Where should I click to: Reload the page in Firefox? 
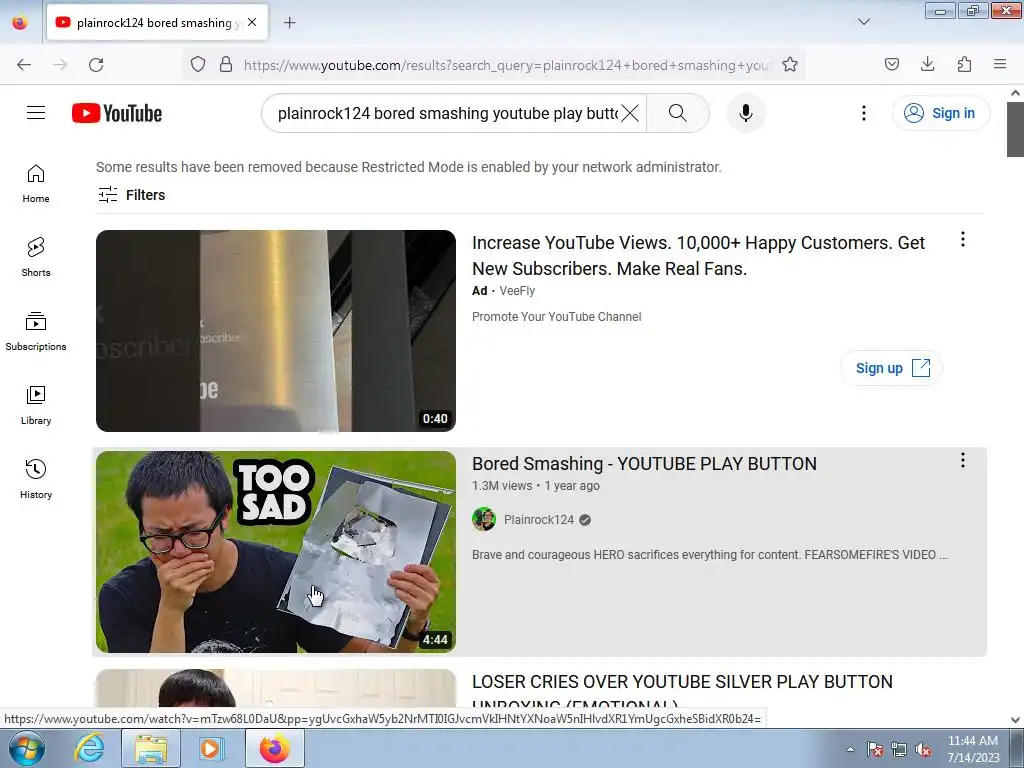coord(96,65)
